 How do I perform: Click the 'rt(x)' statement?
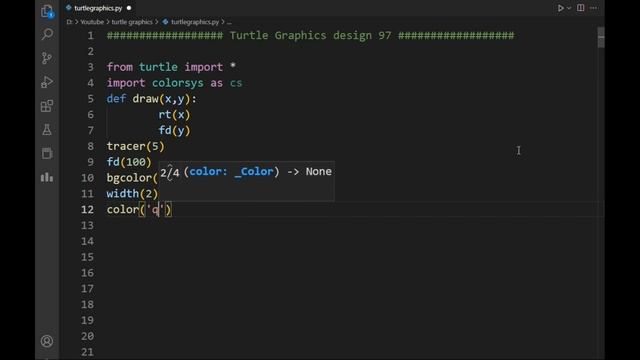click(174, 115)
